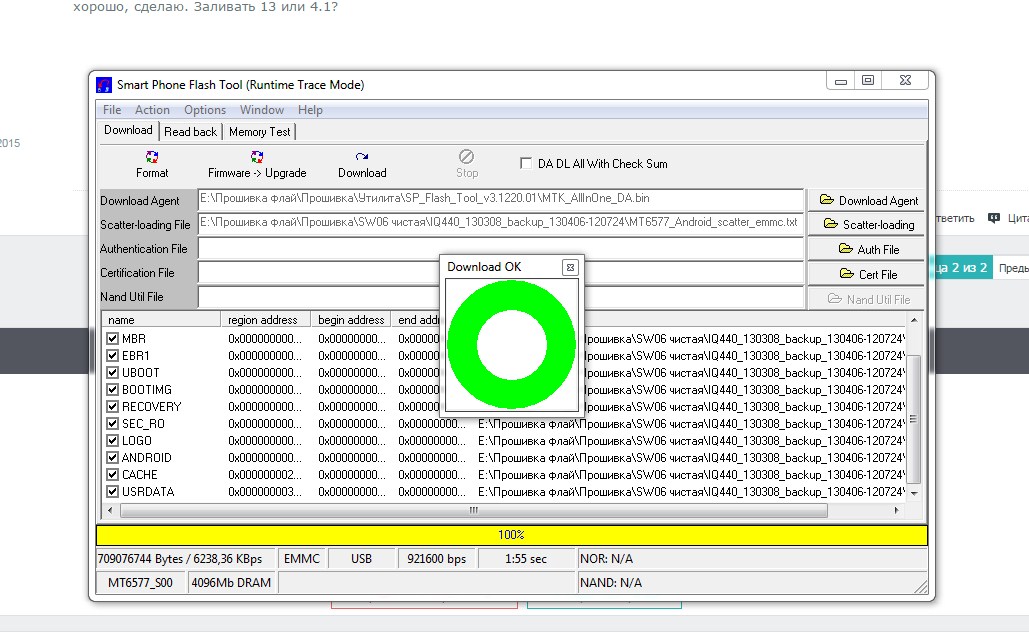Enable DA DL All With Check Sum
This screenshot has height=632, width=1029.
(x=526, y=164)
